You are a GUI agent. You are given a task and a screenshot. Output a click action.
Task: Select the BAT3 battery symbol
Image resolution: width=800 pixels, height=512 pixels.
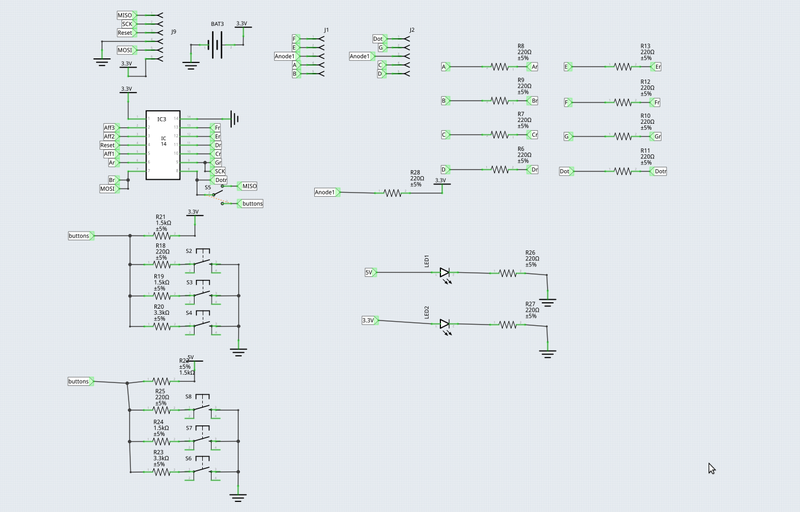coord(217,43)
